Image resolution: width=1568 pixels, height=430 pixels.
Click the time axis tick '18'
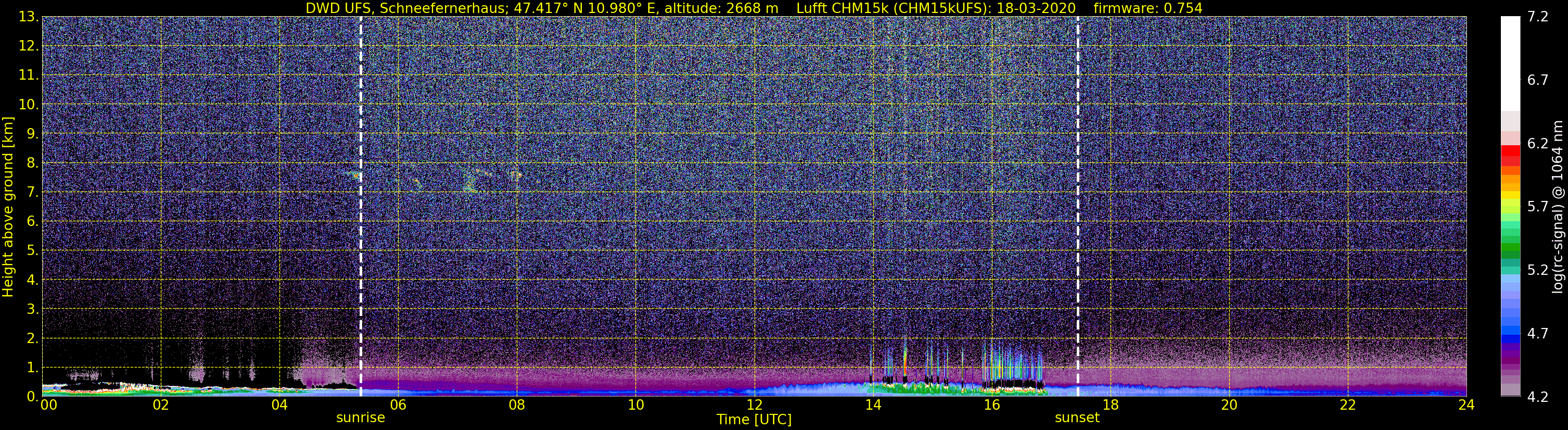pyautogui.click(x=1110, y=406)
